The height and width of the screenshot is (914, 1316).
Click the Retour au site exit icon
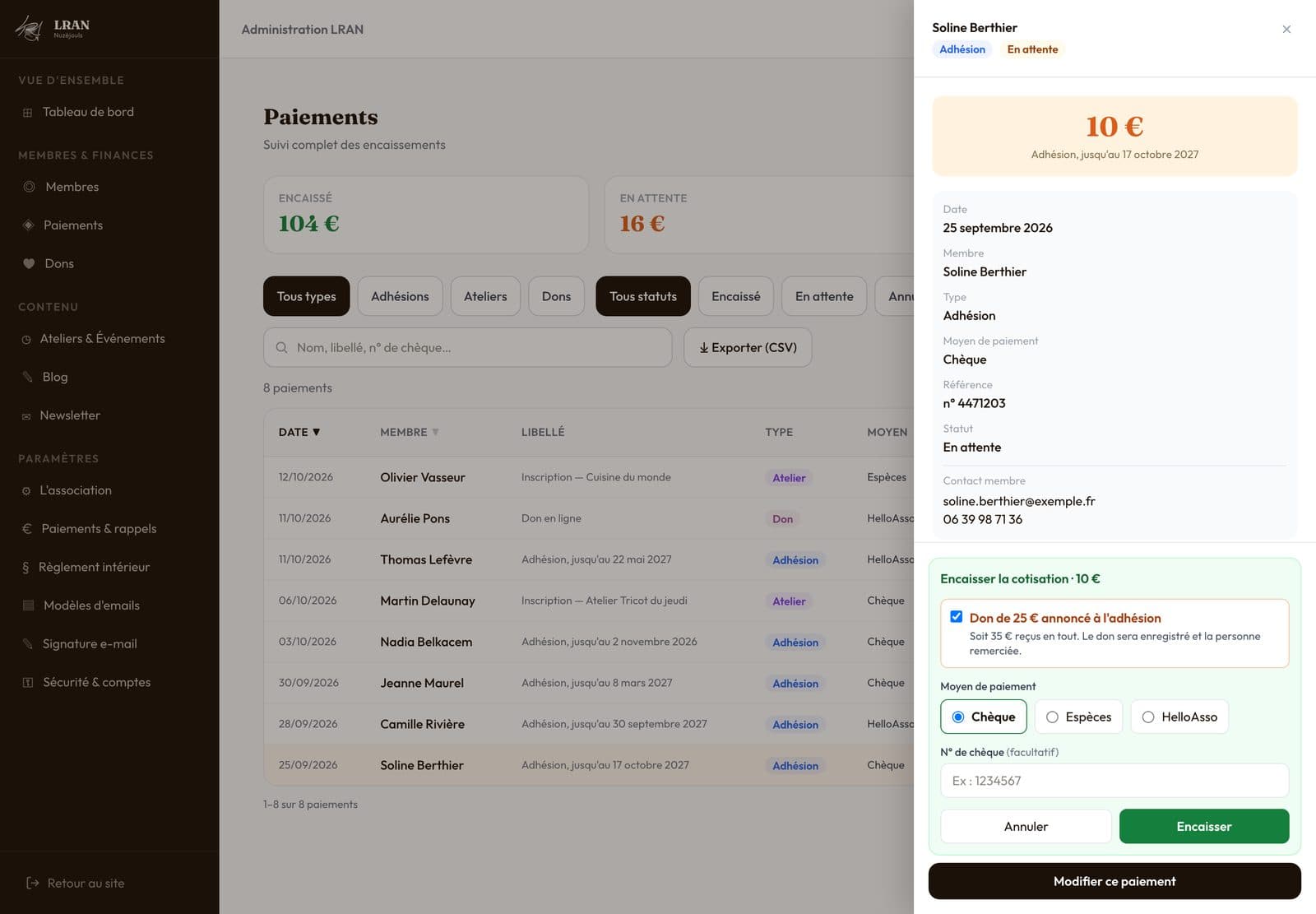(x=33, y=883)
